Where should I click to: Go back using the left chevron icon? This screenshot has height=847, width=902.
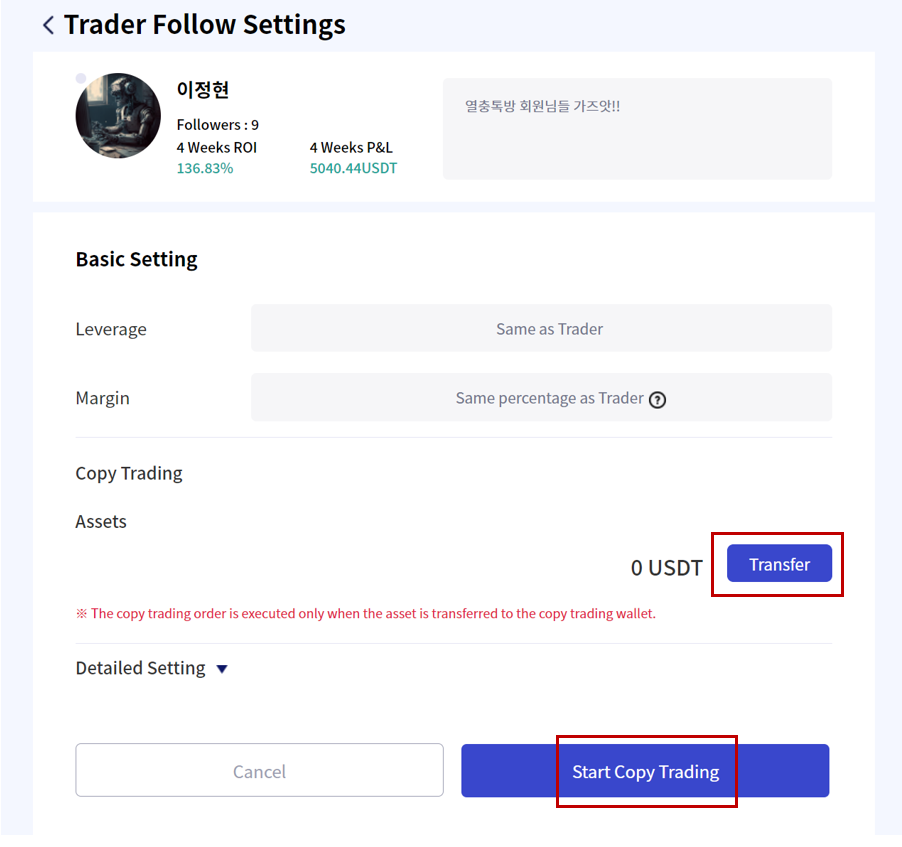tap(48, 25)
